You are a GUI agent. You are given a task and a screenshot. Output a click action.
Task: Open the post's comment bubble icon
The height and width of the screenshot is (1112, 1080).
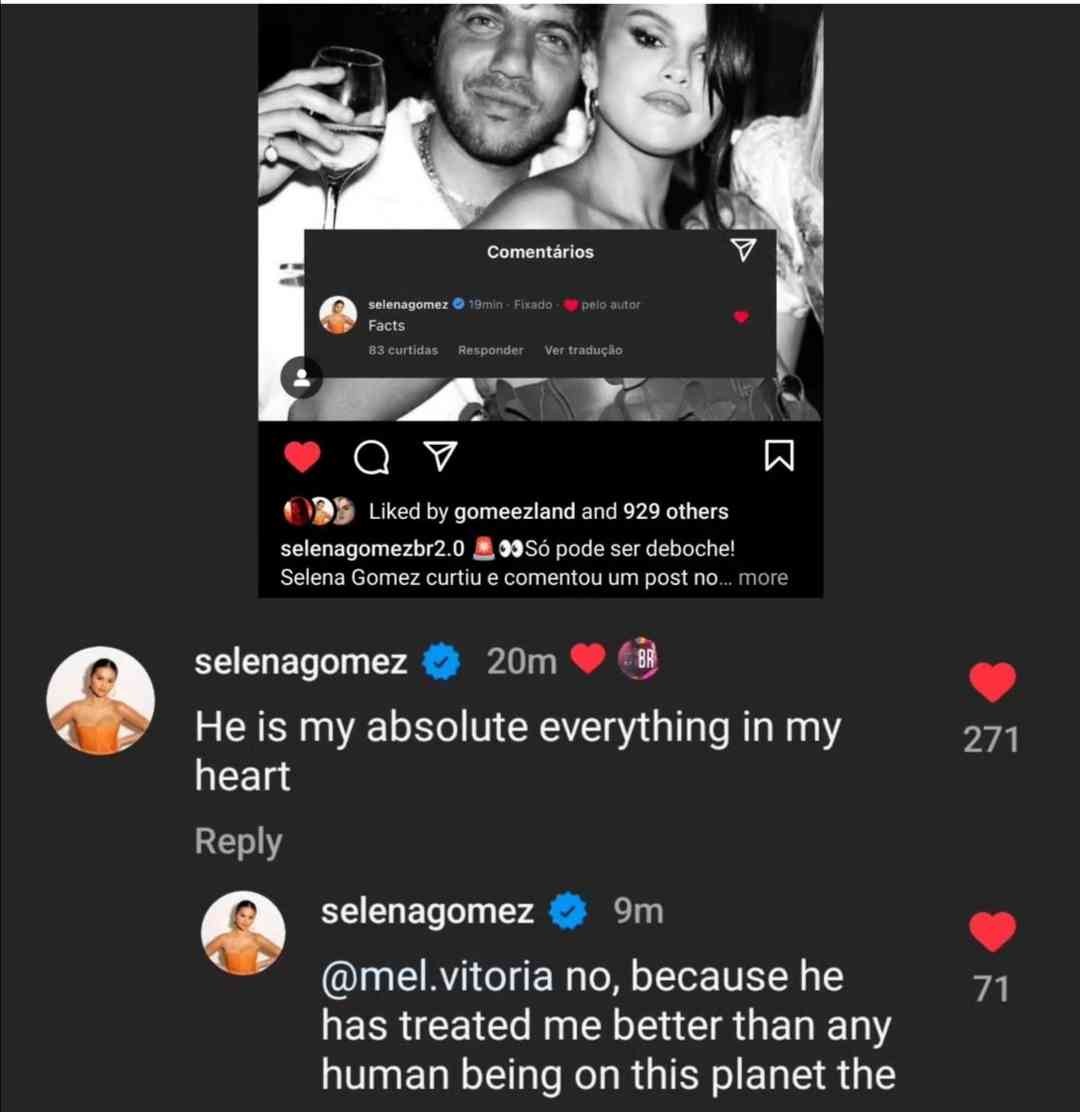click(372, 458)
